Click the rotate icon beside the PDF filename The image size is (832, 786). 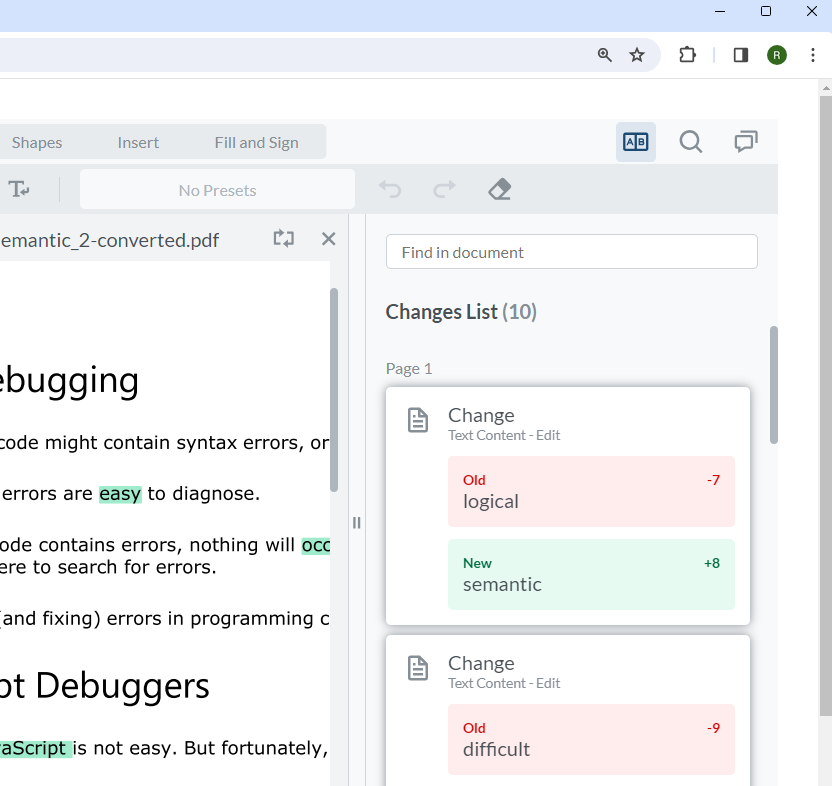[x=283, y=238]
